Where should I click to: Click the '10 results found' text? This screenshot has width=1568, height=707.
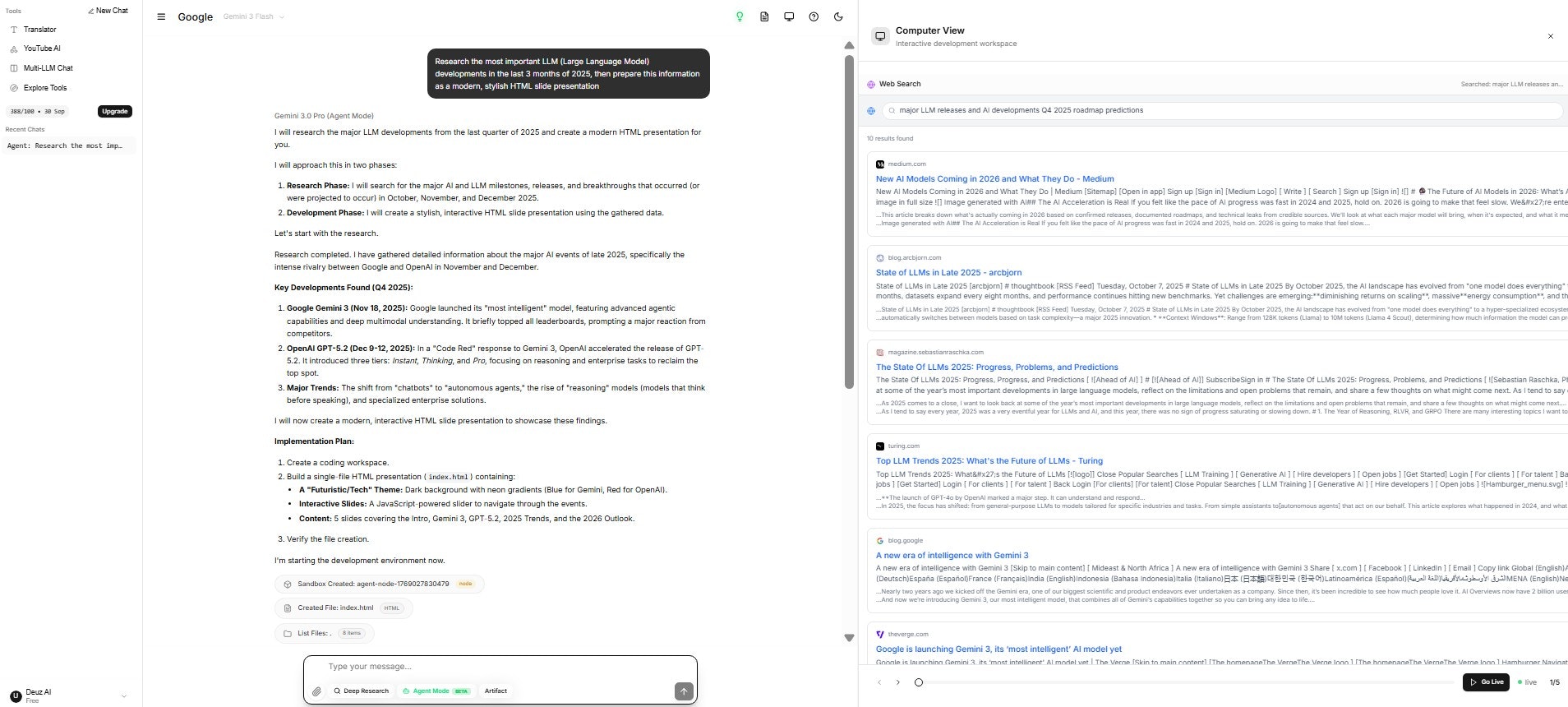click(x=890, y=138)
